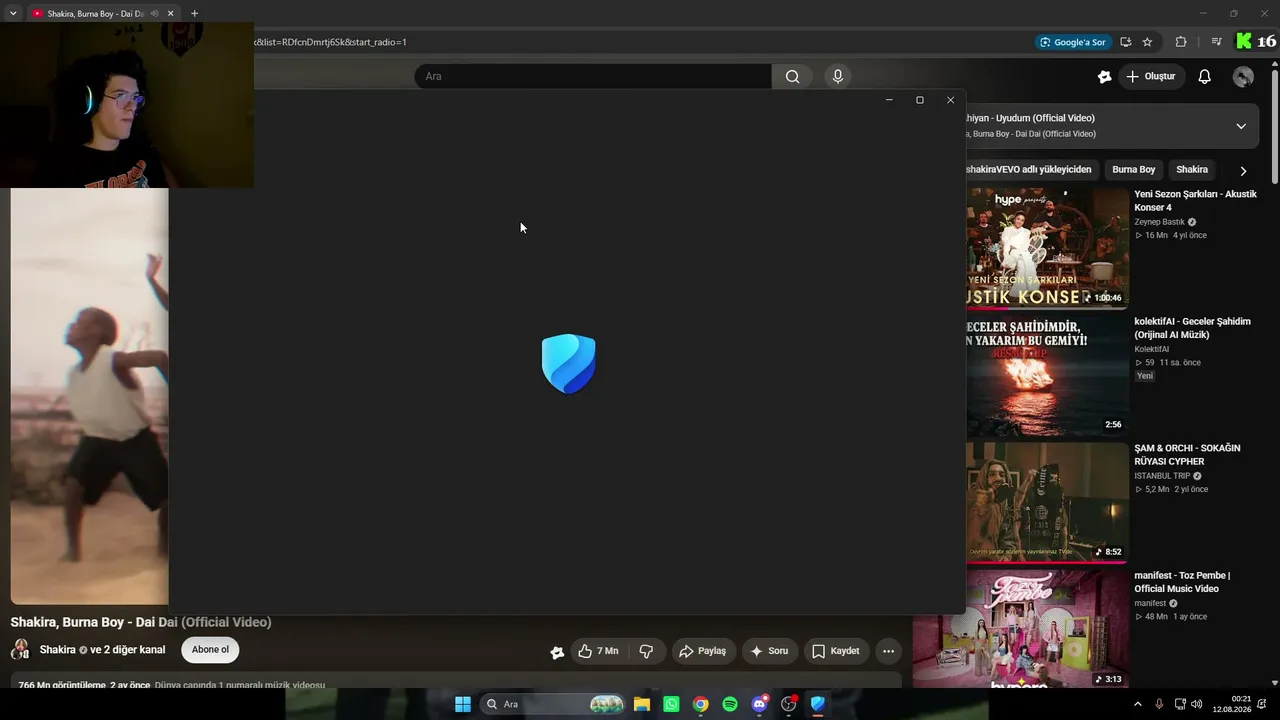Mute the Shakira tab via its speaker icon
1280x720 pixels.
point(154,14)
